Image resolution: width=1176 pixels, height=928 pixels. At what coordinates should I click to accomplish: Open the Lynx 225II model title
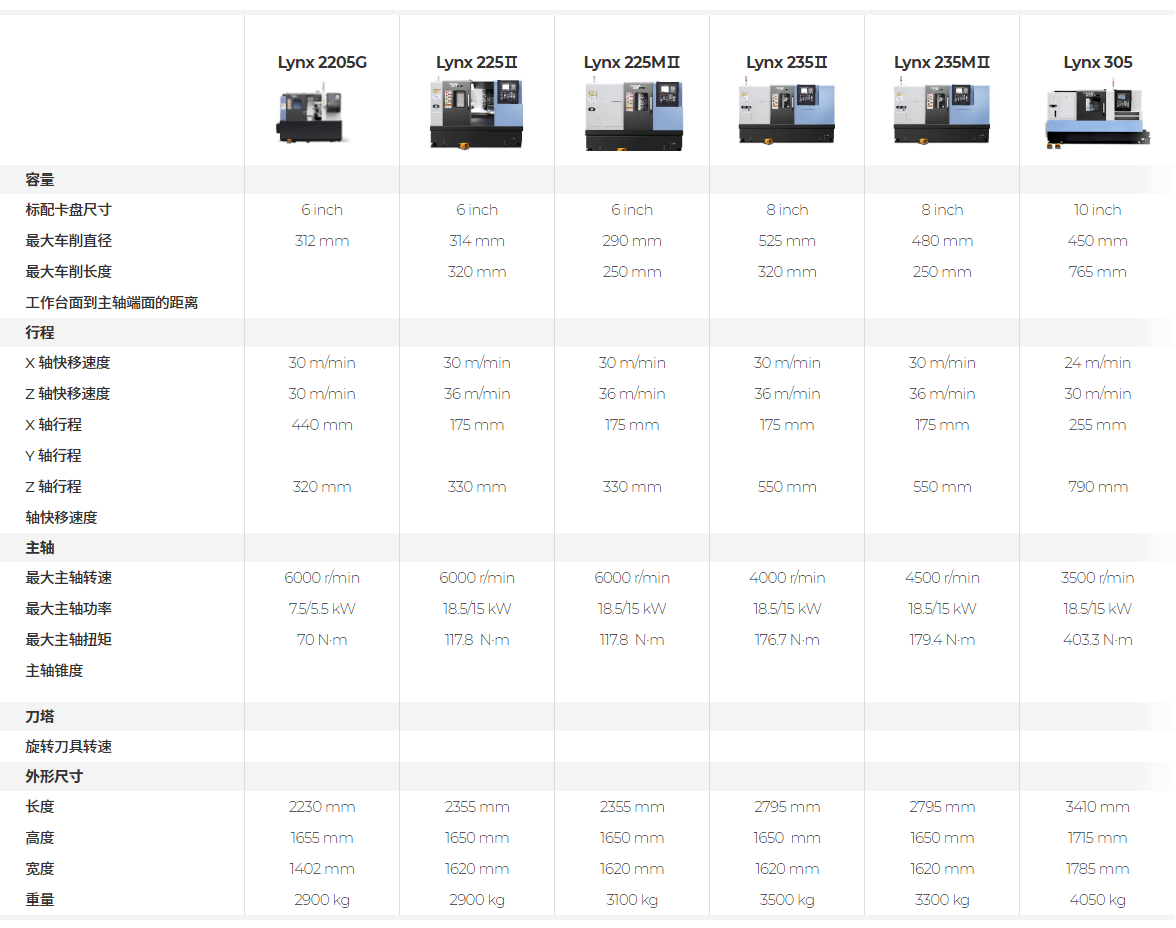pos(476,62)
